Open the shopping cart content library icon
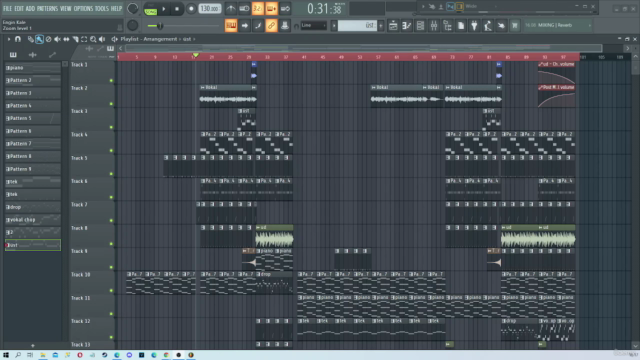 515,26
